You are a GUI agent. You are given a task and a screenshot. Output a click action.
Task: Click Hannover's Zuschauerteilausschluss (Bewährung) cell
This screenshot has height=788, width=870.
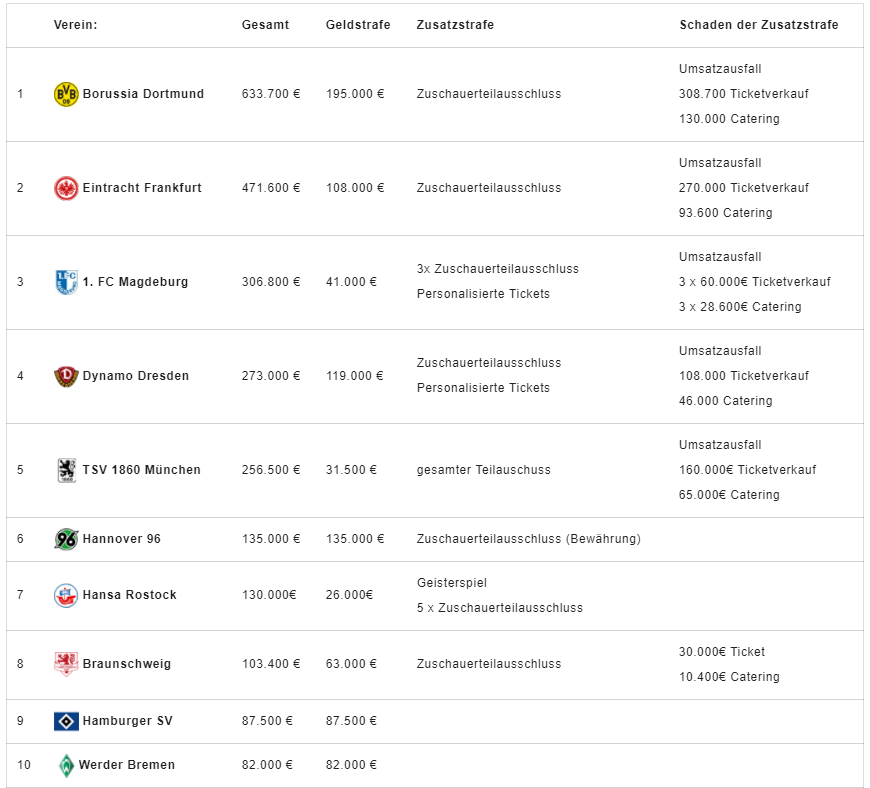coord(529,539)
